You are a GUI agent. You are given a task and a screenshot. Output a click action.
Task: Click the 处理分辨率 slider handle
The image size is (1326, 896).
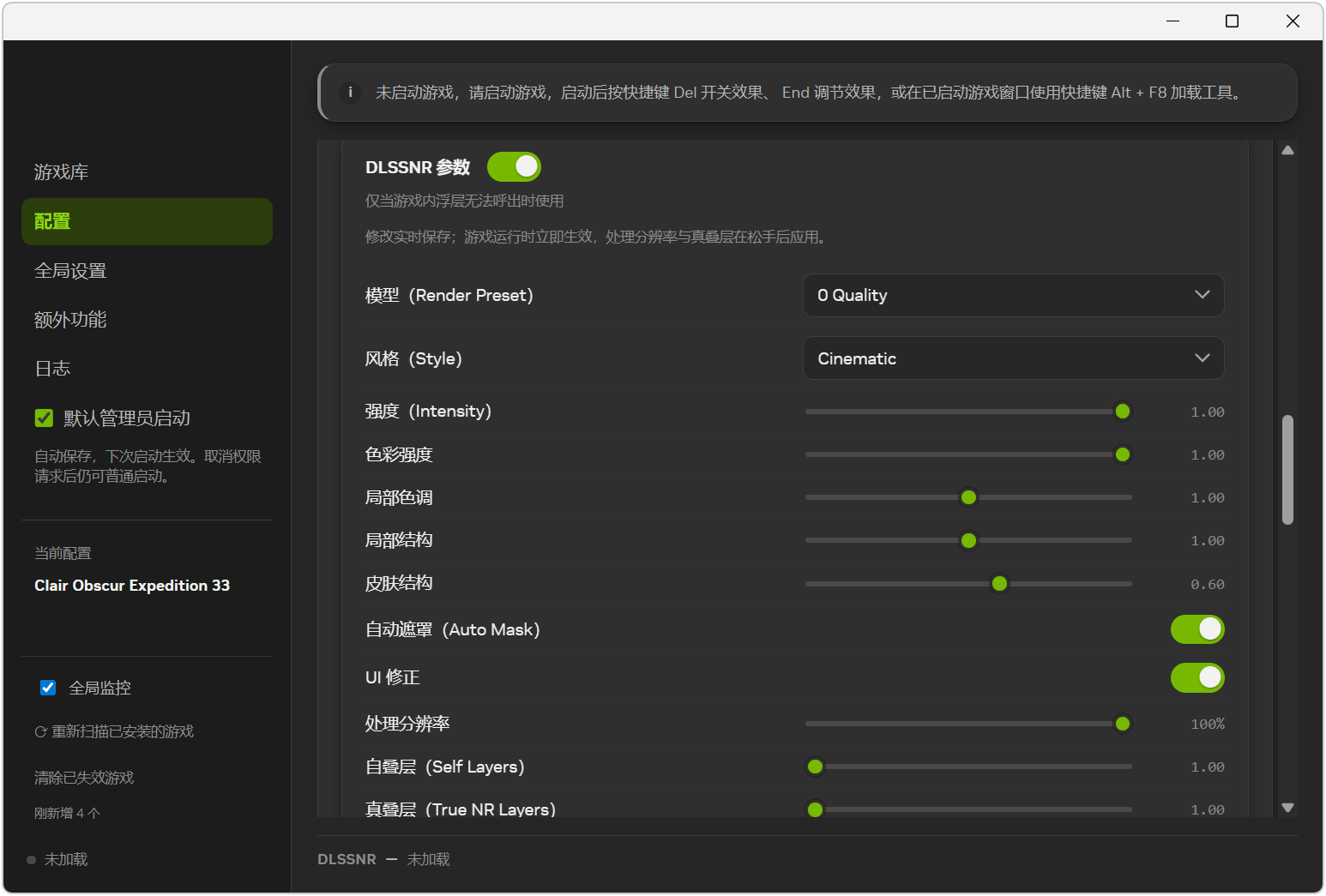(1122, 724)
